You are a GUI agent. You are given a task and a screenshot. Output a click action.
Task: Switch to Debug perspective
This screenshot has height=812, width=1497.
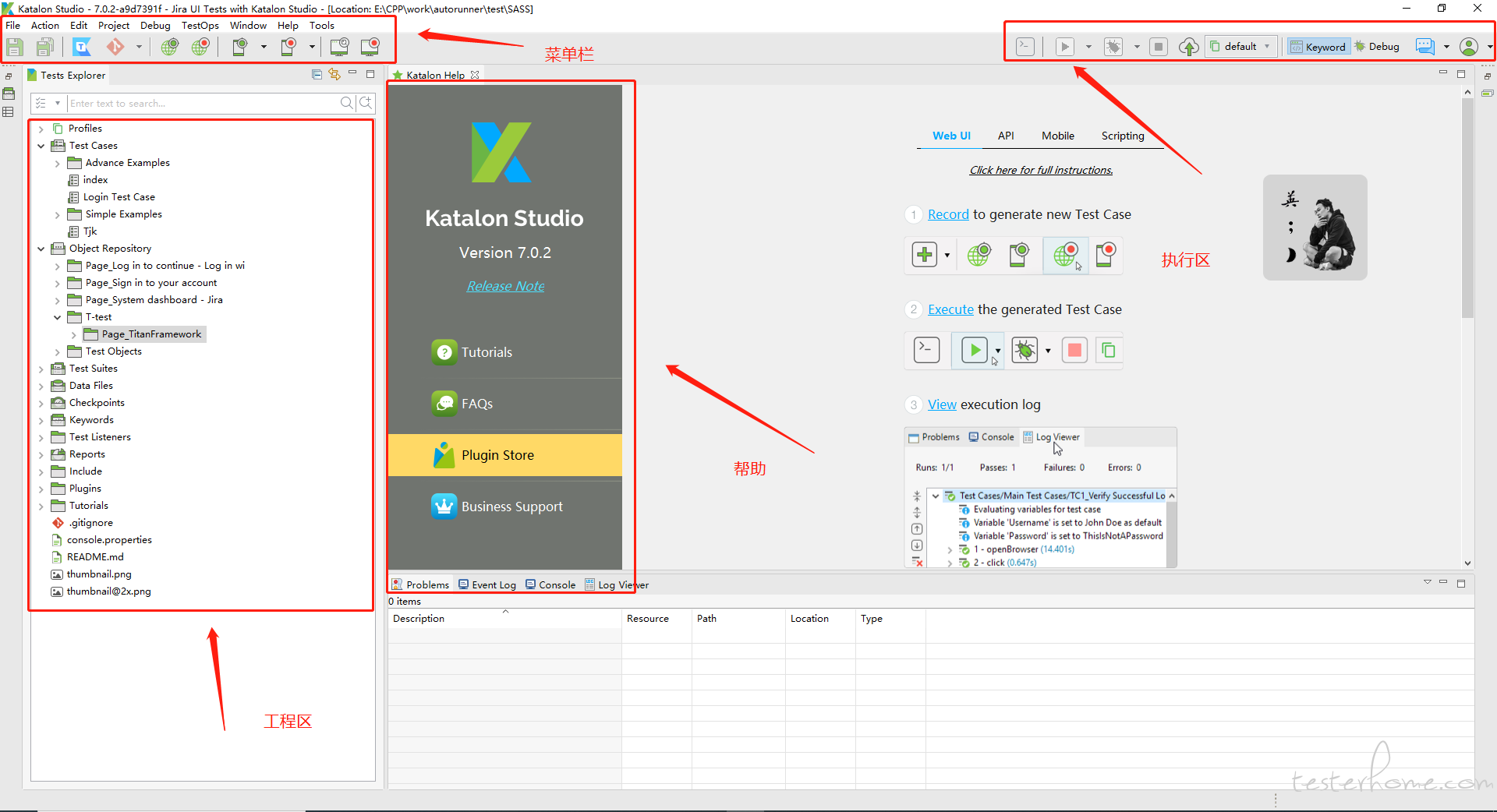coord(1377,47)
